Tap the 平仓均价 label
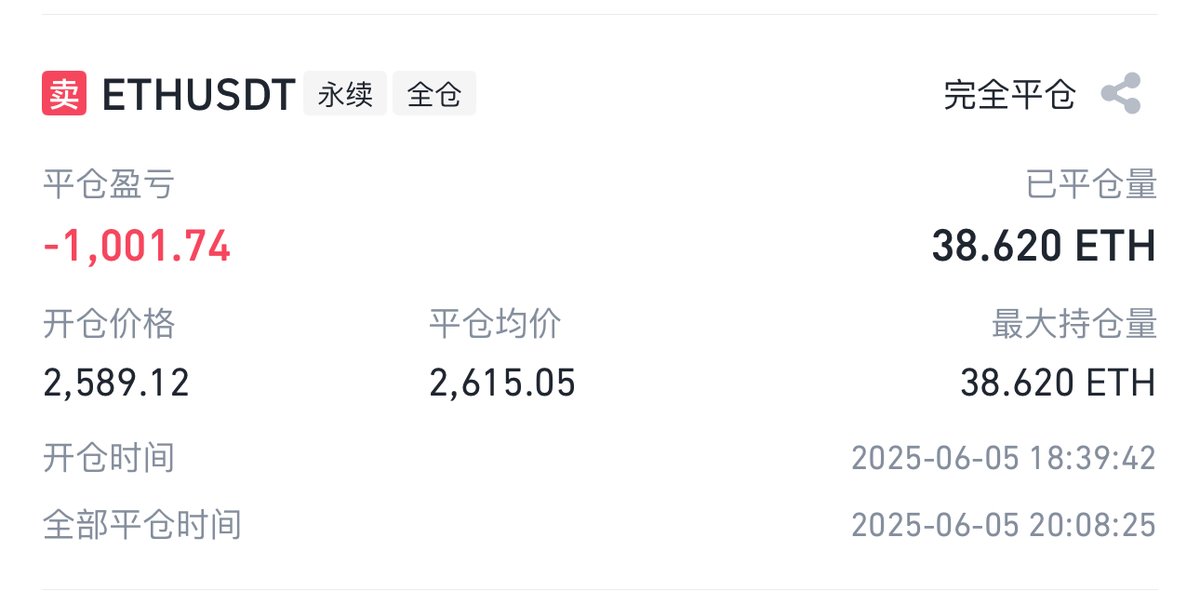 coord(496,323)
